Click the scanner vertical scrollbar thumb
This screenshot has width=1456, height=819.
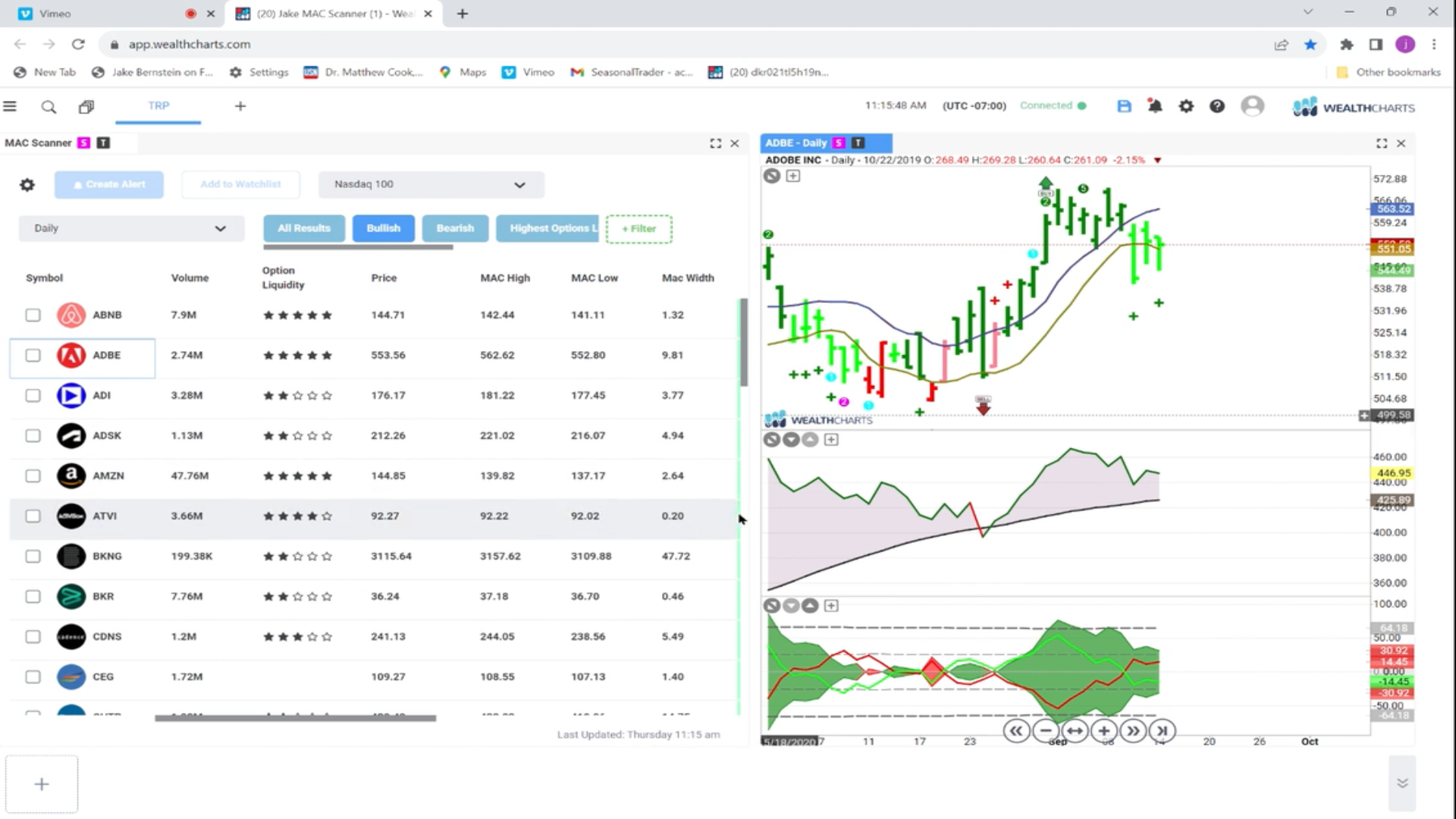click(744, 341)
